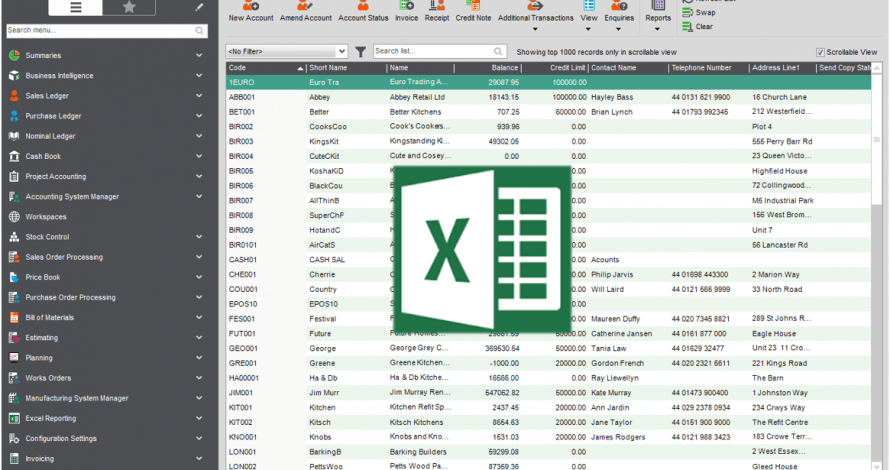This screenshot has width=890, height=470.
Task: Toggle the Scrollable View checkbox
Action: coord(820,52)
